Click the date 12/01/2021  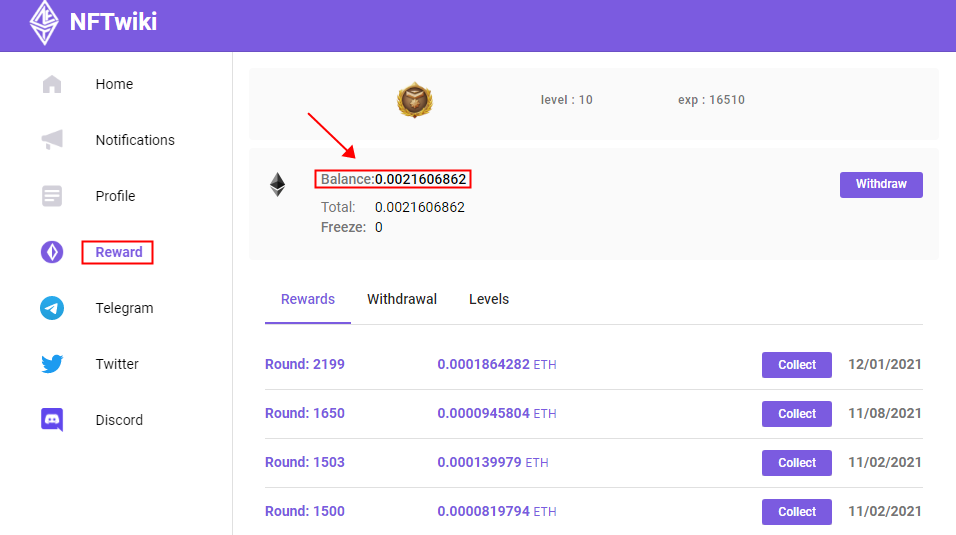click(885, 364)
